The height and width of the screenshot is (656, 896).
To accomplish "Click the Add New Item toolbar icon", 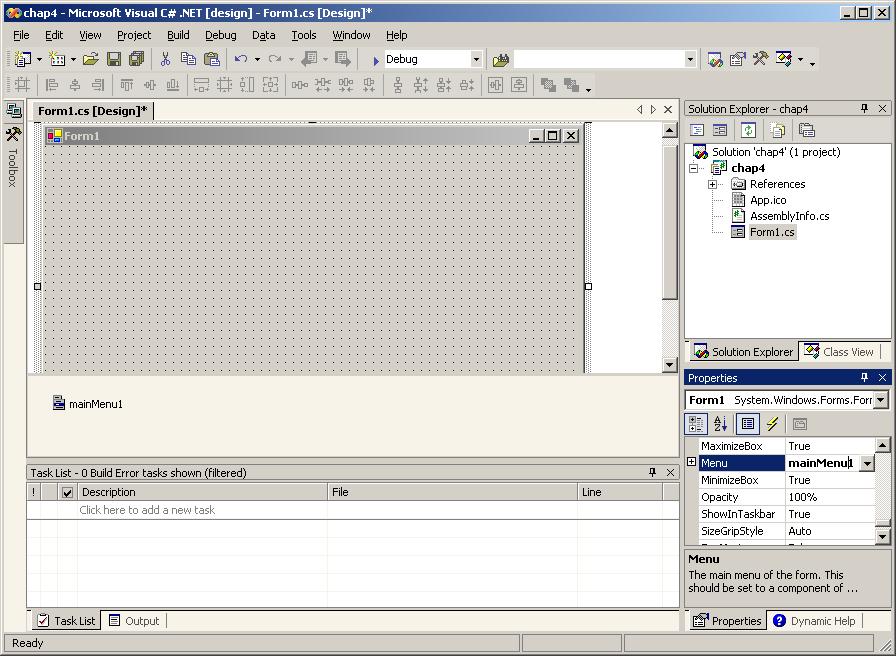I will coord(57,59).
